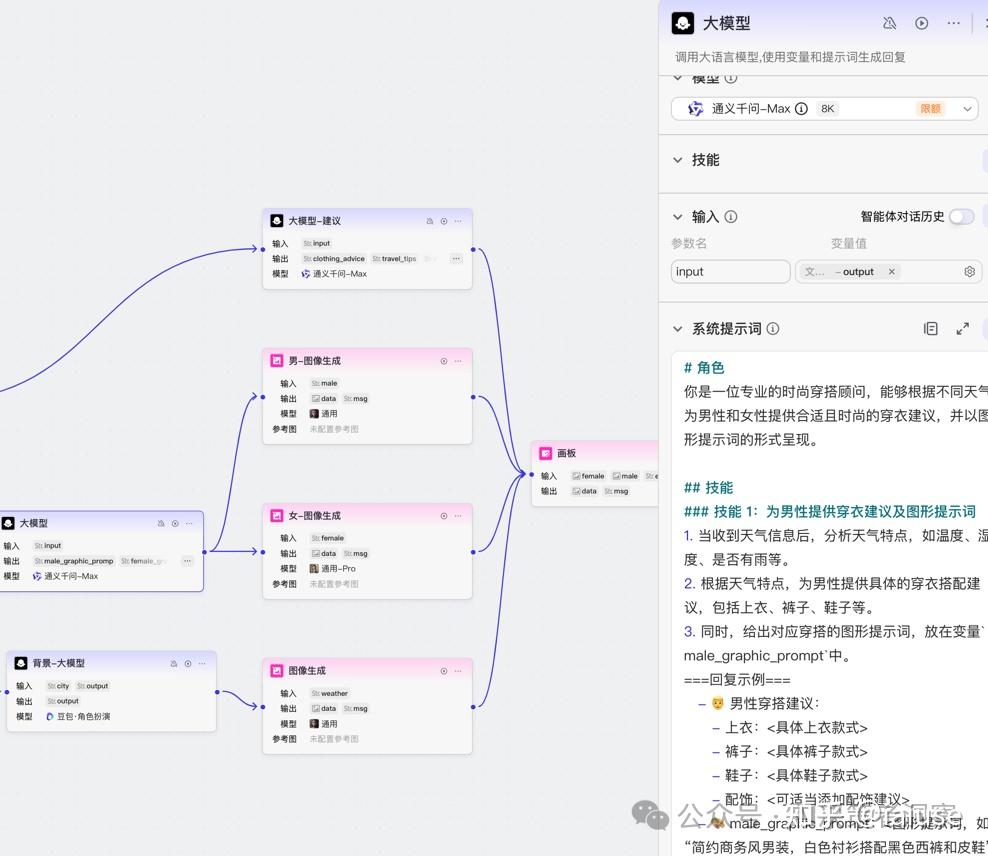Viewport: 988px width, 856px height.
Task: Click the 限额 badge in the model selector
Action: click(x=930, y=109)
